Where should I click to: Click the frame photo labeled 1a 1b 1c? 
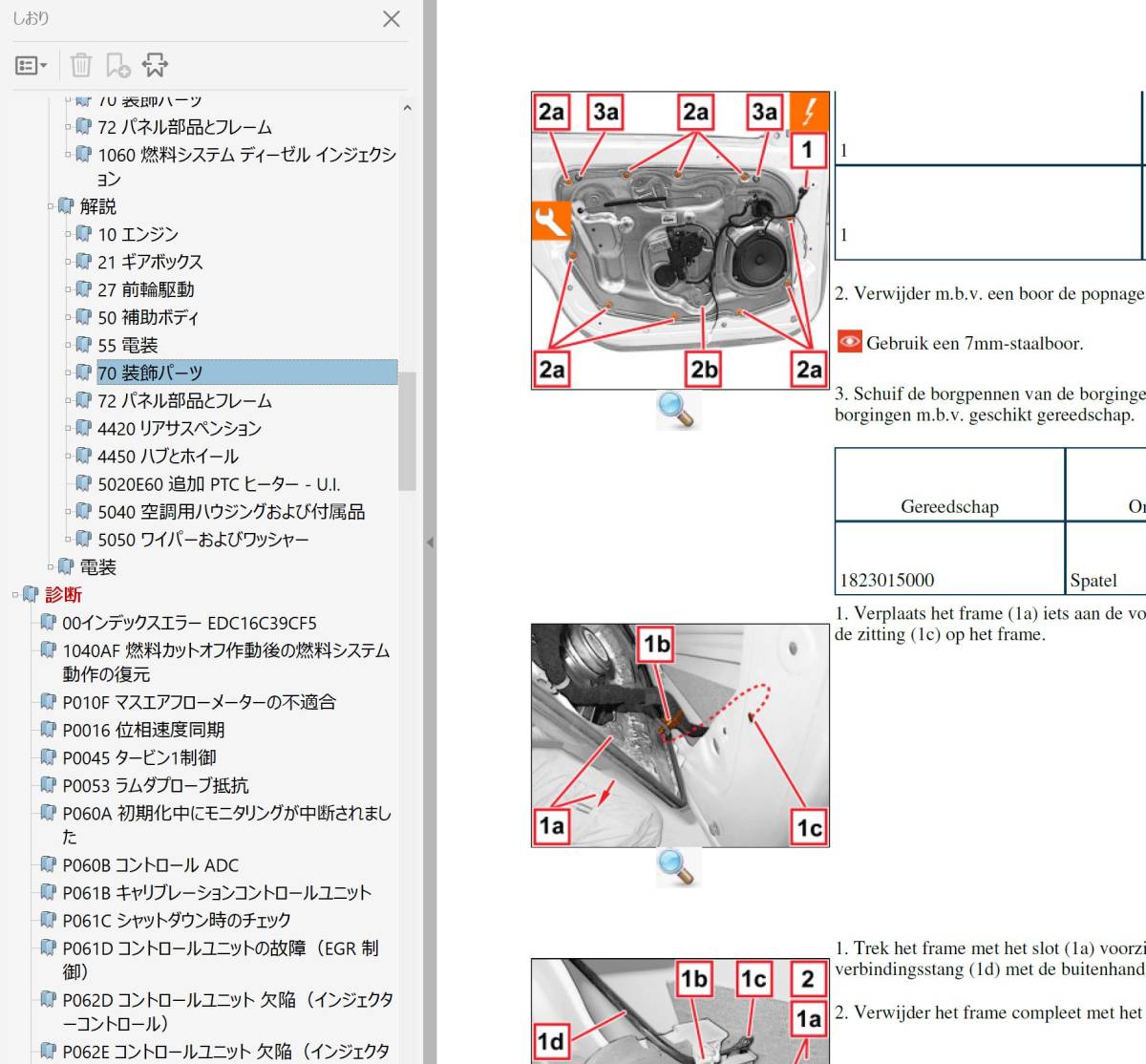(680, 735)
